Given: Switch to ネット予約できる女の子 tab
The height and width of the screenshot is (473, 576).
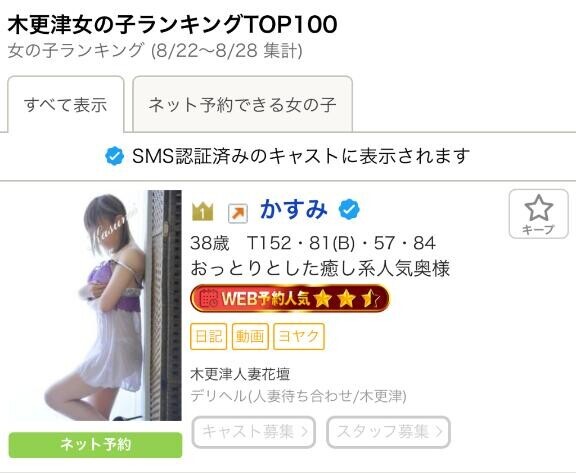Looking at the screenshot, I should 242,104.
